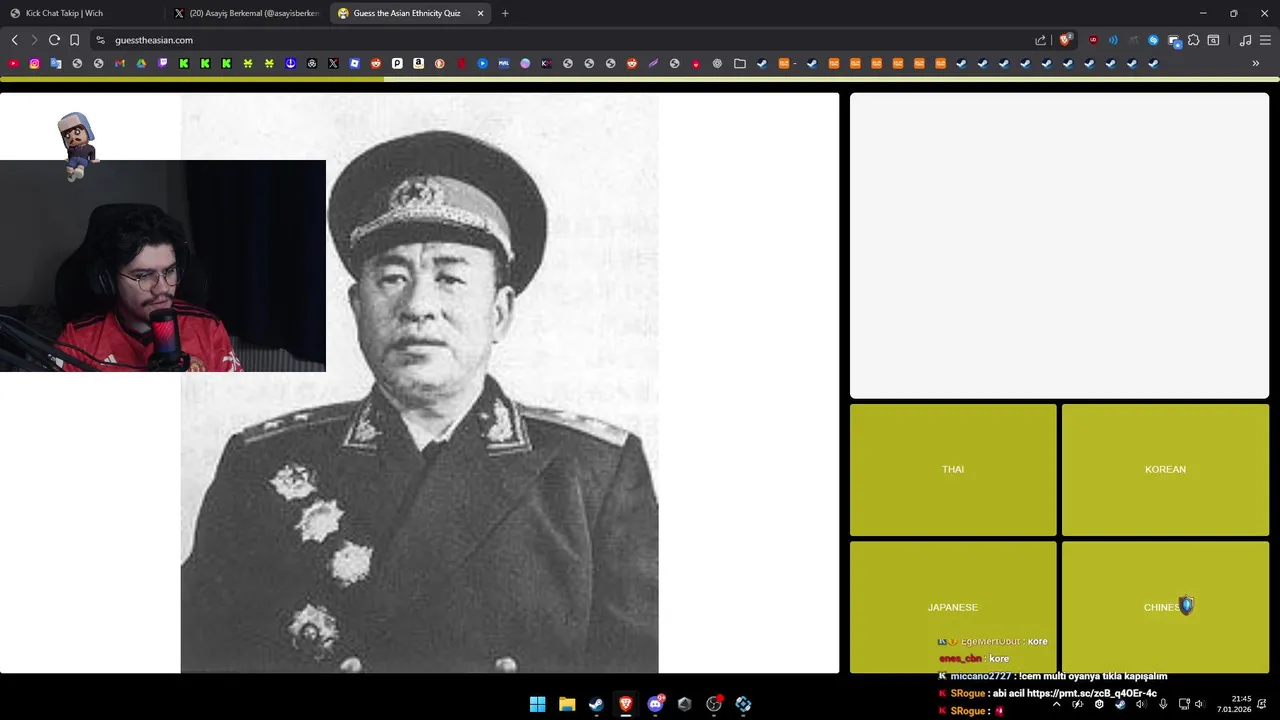Screen dimensions: 1280x720
Task: Open the YouTube bookmark
Action: [13, 63]
